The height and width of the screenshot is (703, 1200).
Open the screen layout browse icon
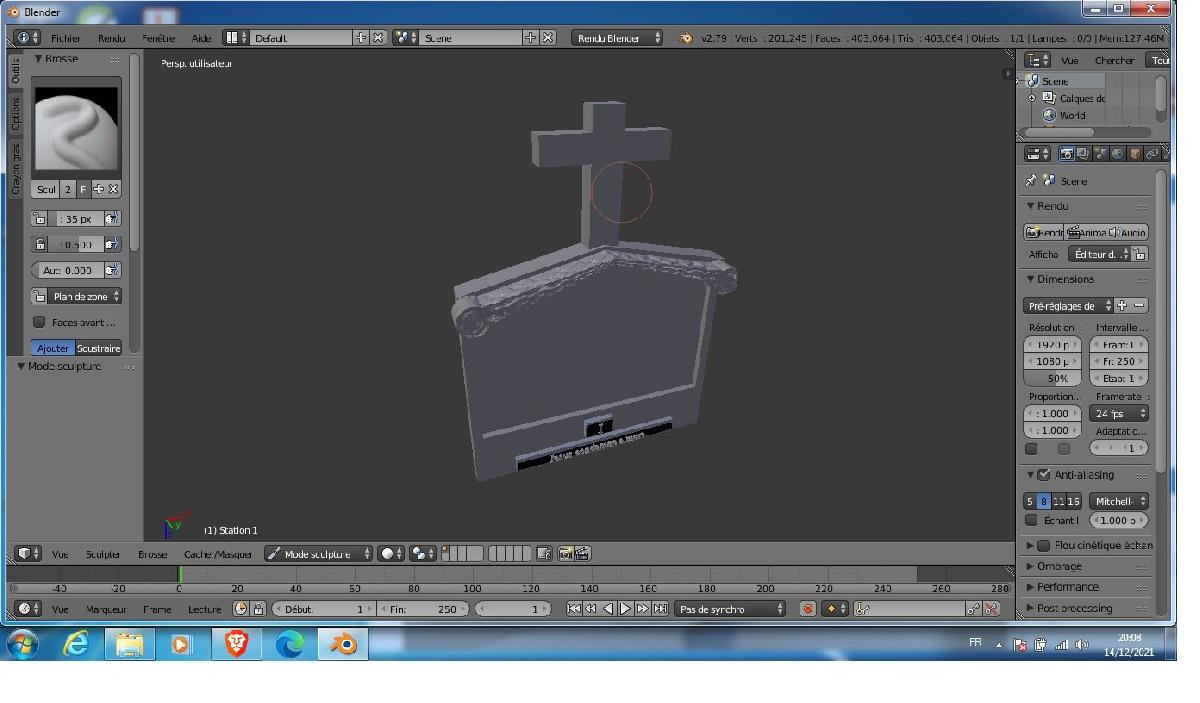[x=235, y=38]
